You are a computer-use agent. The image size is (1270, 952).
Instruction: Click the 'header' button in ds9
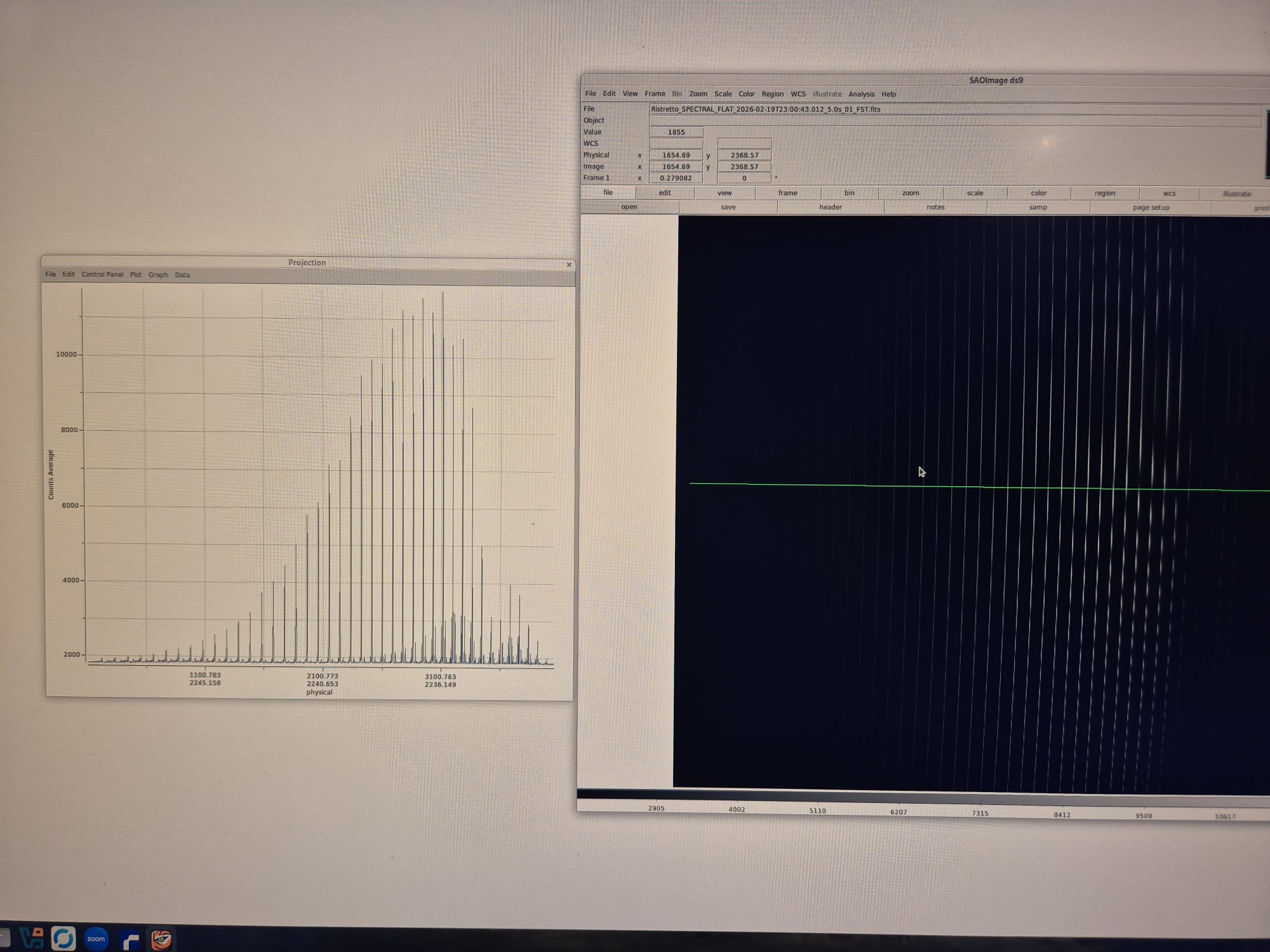[x=831, y=207]
